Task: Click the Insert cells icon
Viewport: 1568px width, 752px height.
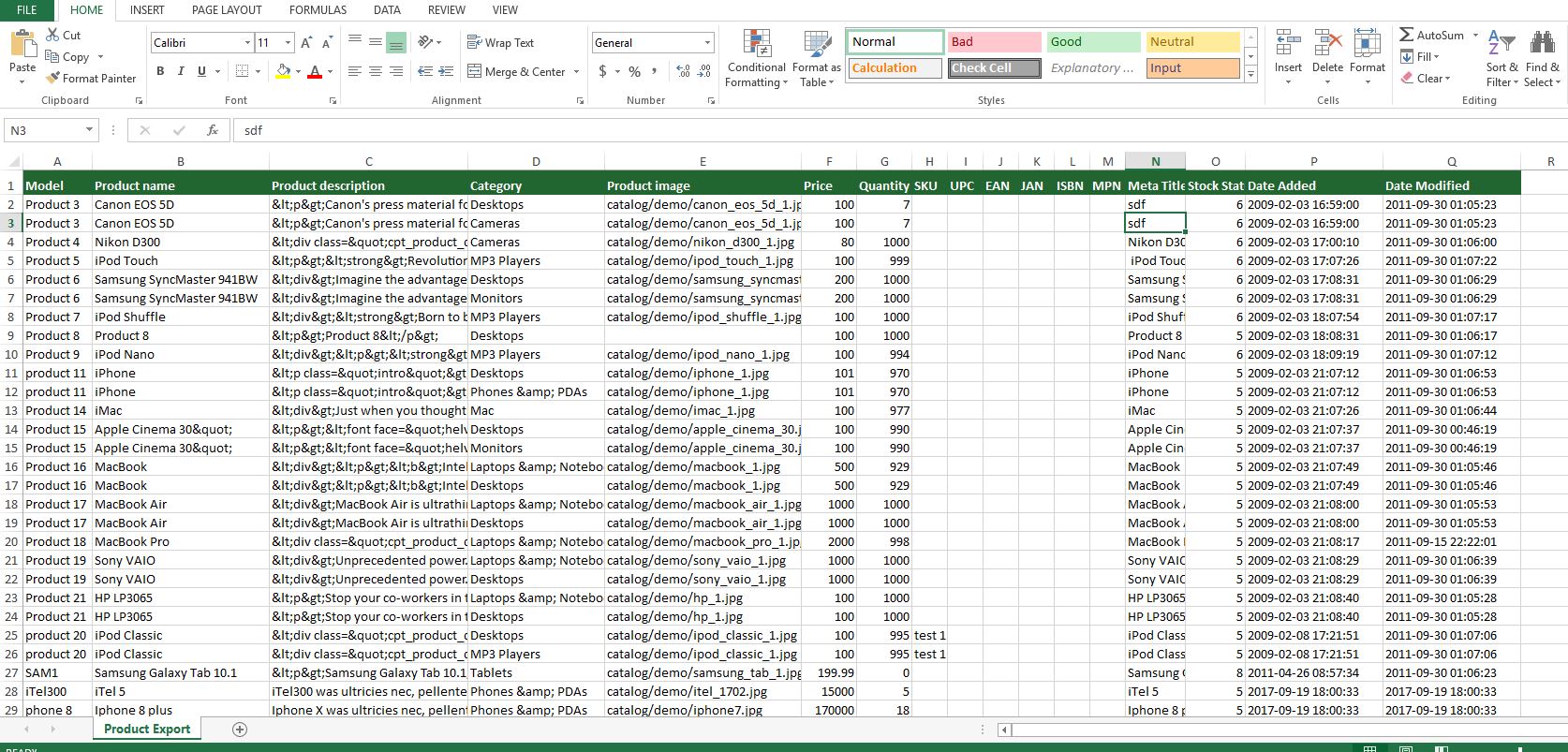Action: [1288, 43]
